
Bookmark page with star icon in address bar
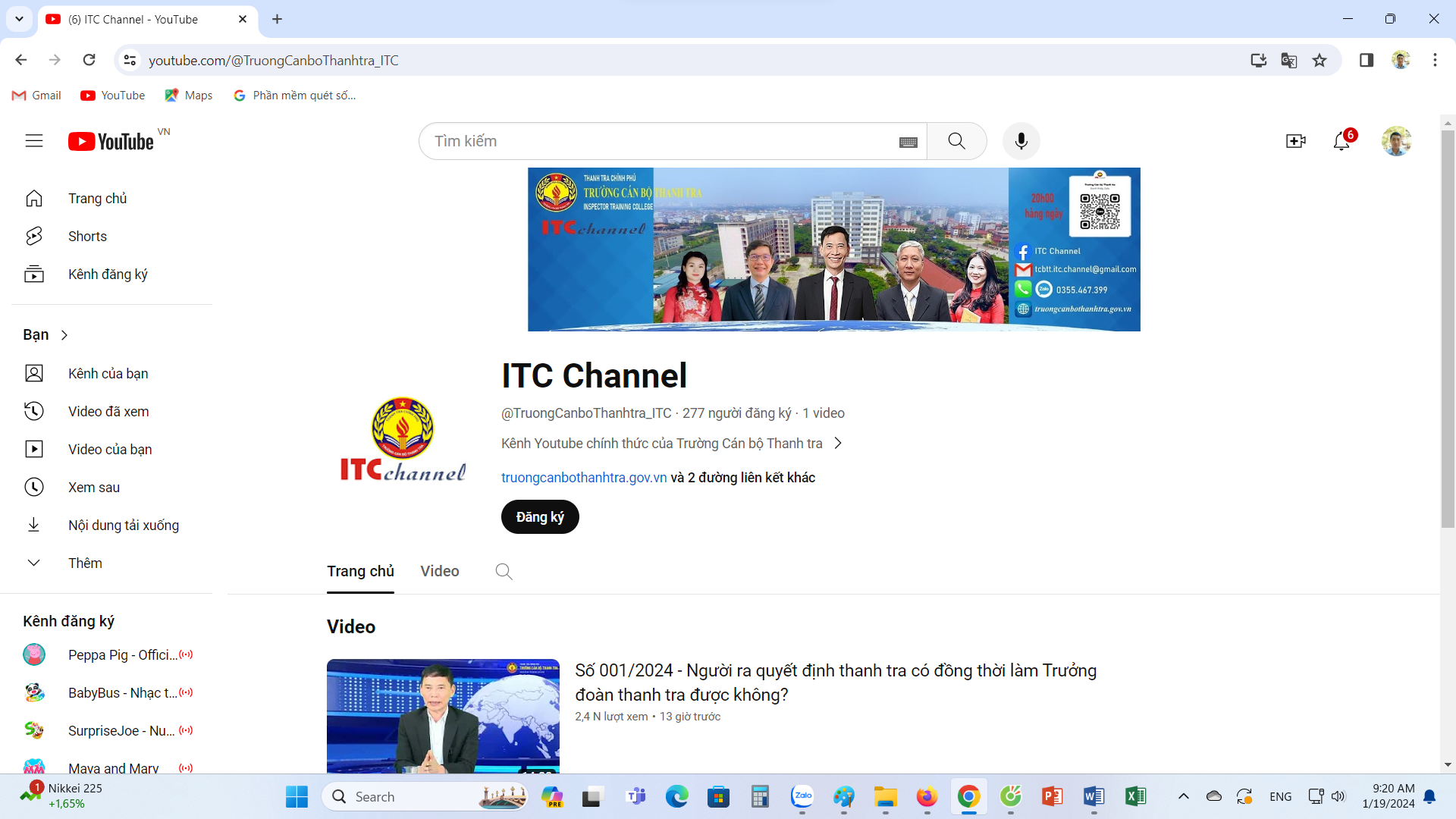pos(1319,61)
